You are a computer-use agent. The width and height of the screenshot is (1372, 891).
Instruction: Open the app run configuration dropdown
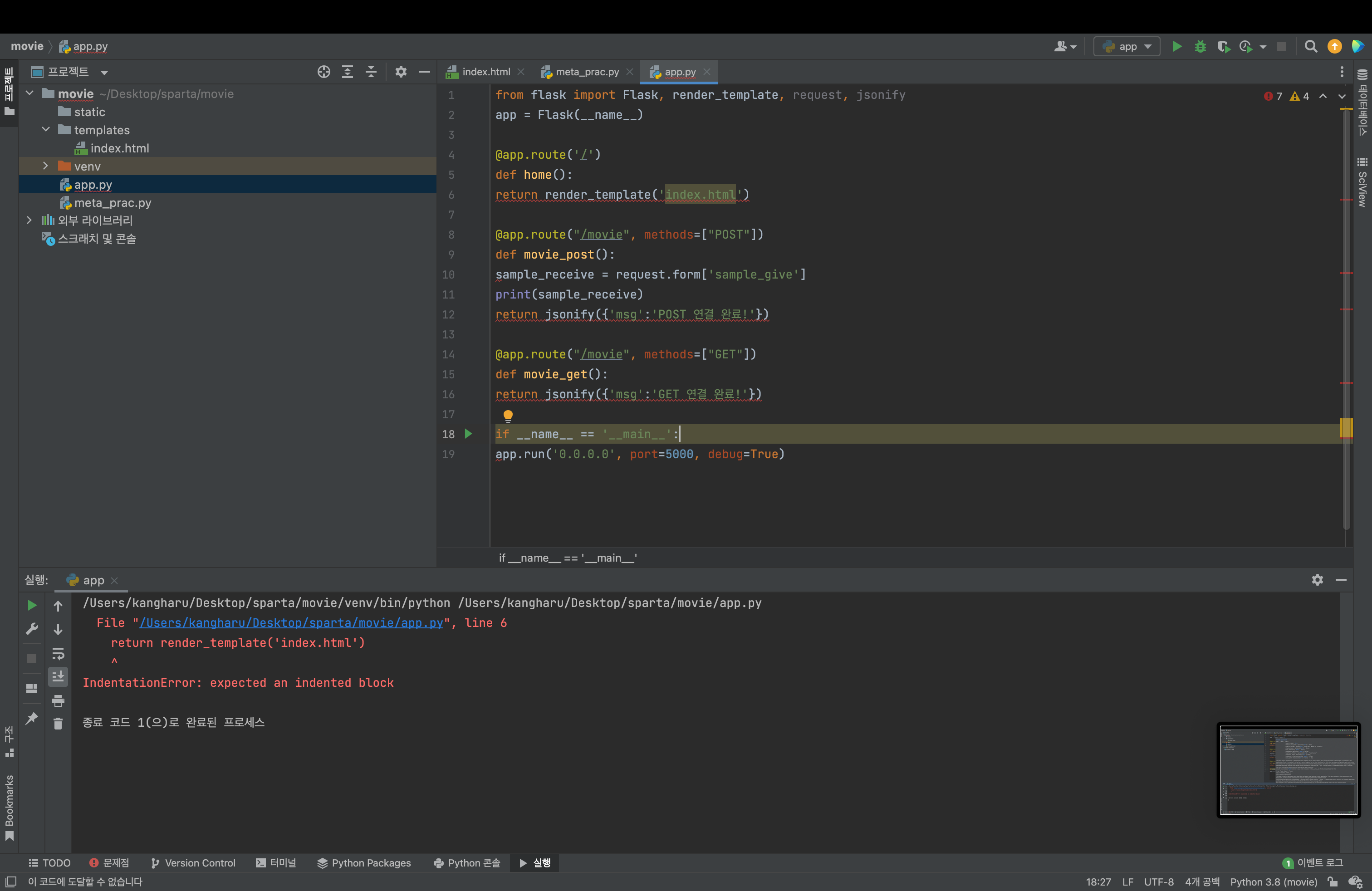(1127, 47)
